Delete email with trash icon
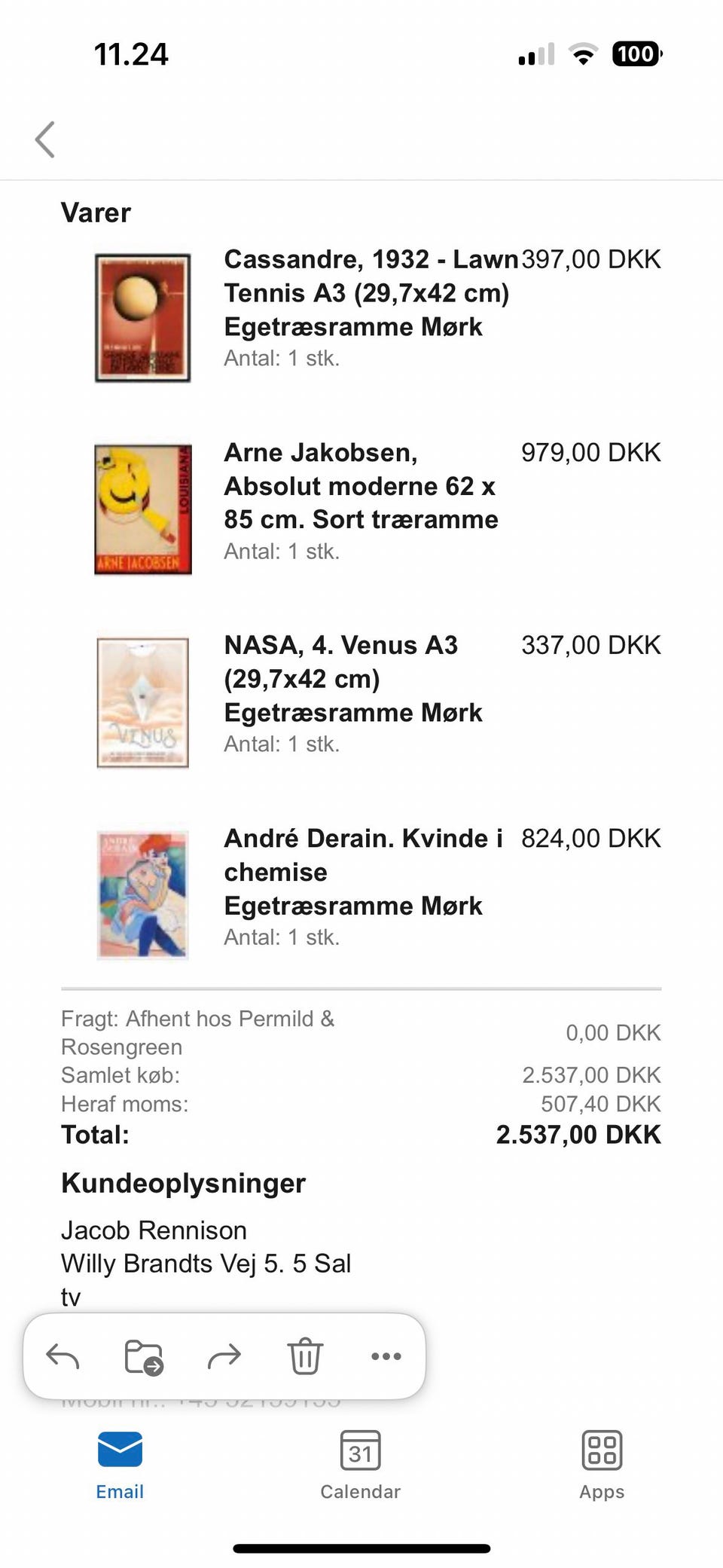The image size is (723, 1568). [x=305, y=1356]
